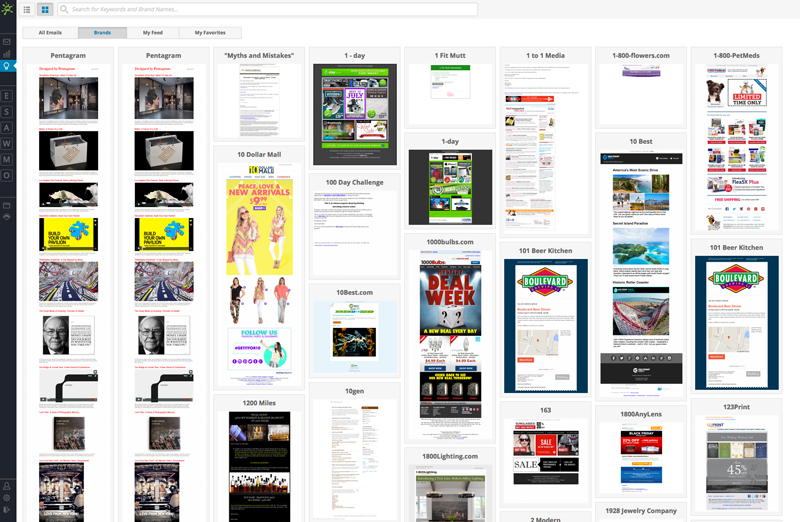
Task: Click the S letter sidebar icon
Action: click(x=7, y=112)
